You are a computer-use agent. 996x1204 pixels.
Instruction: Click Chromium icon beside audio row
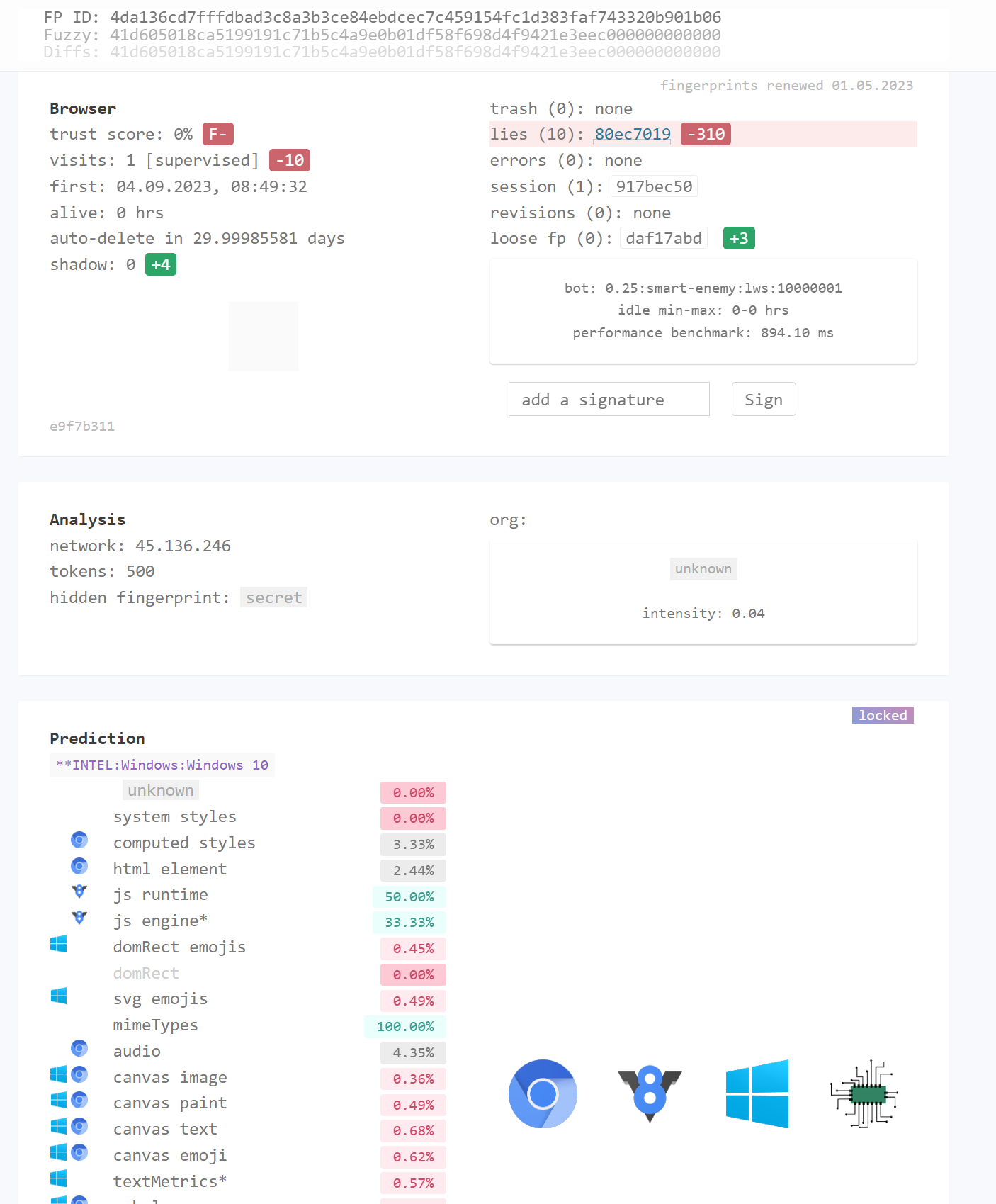point(79,1048)
